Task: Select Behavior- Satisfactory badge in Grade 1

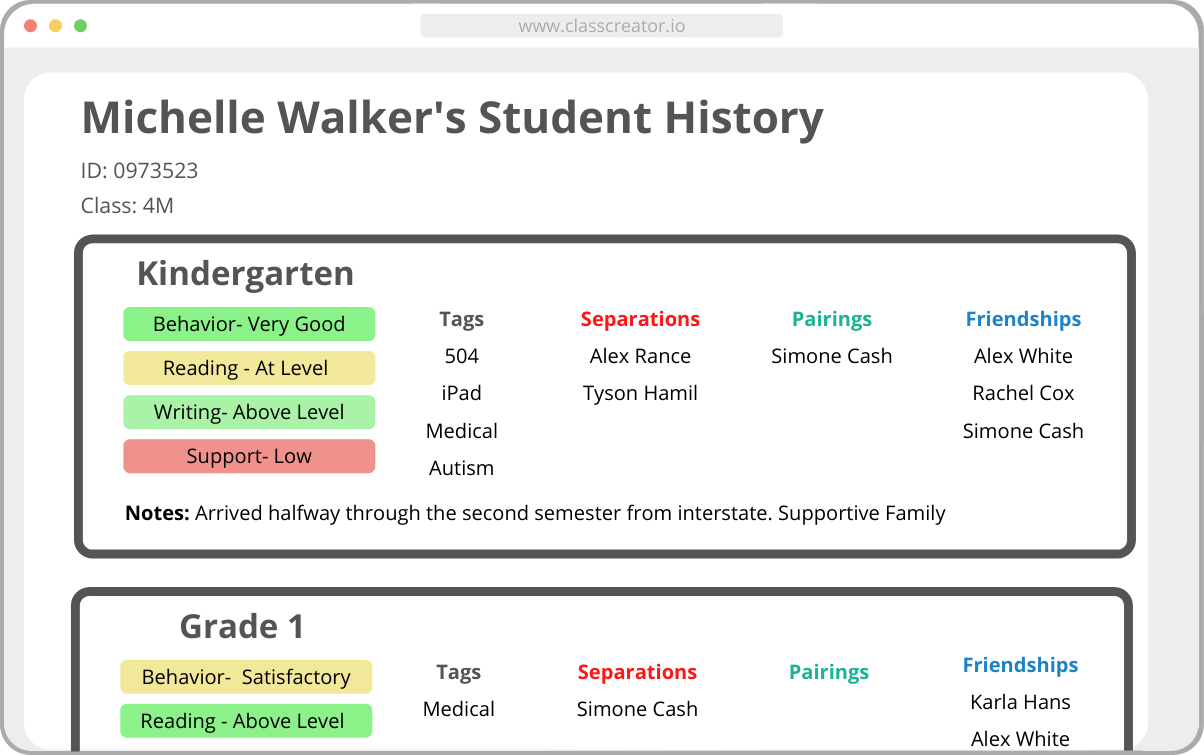Action: coord(246,677)
